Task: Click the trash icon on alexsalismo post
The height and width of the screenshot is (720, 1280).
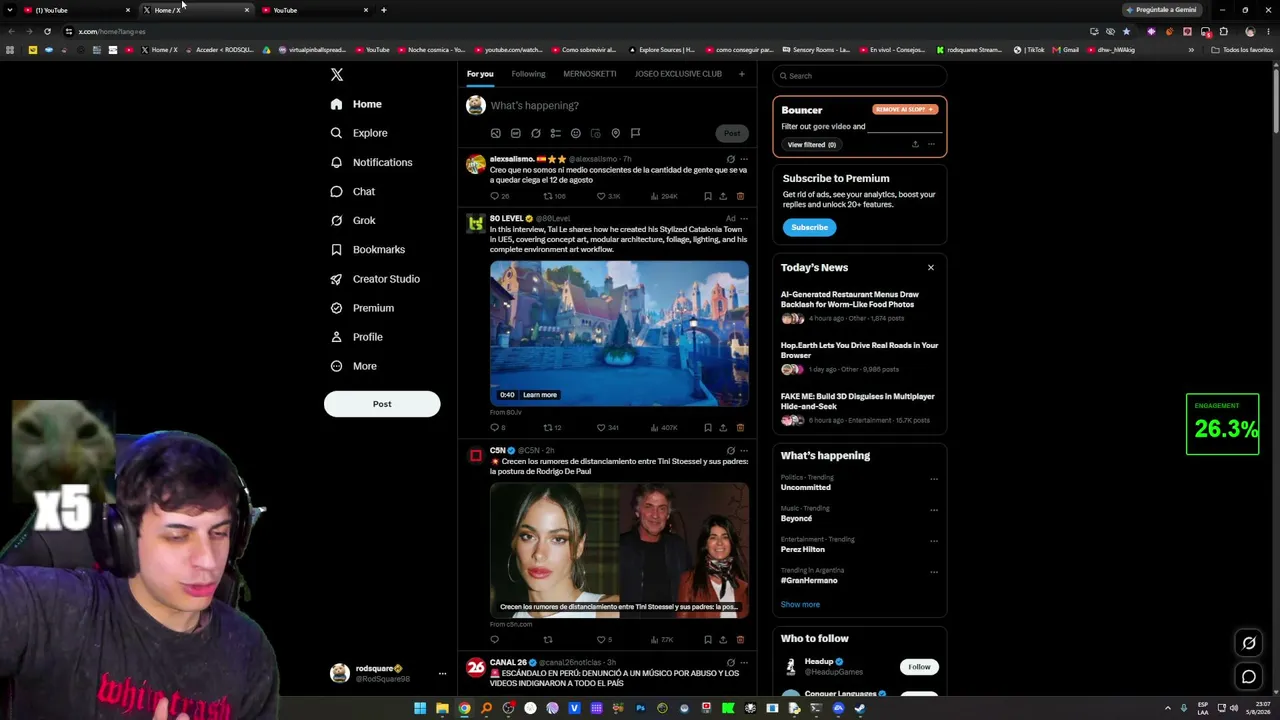Action: pyautogui.click(x=740, y=196)
